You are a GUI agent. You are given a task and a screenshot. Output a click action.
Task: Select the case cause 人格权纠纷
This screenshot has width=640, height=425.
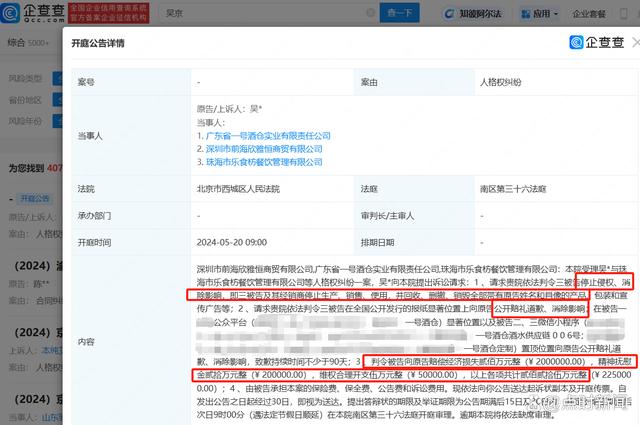(x=501, y=82)
